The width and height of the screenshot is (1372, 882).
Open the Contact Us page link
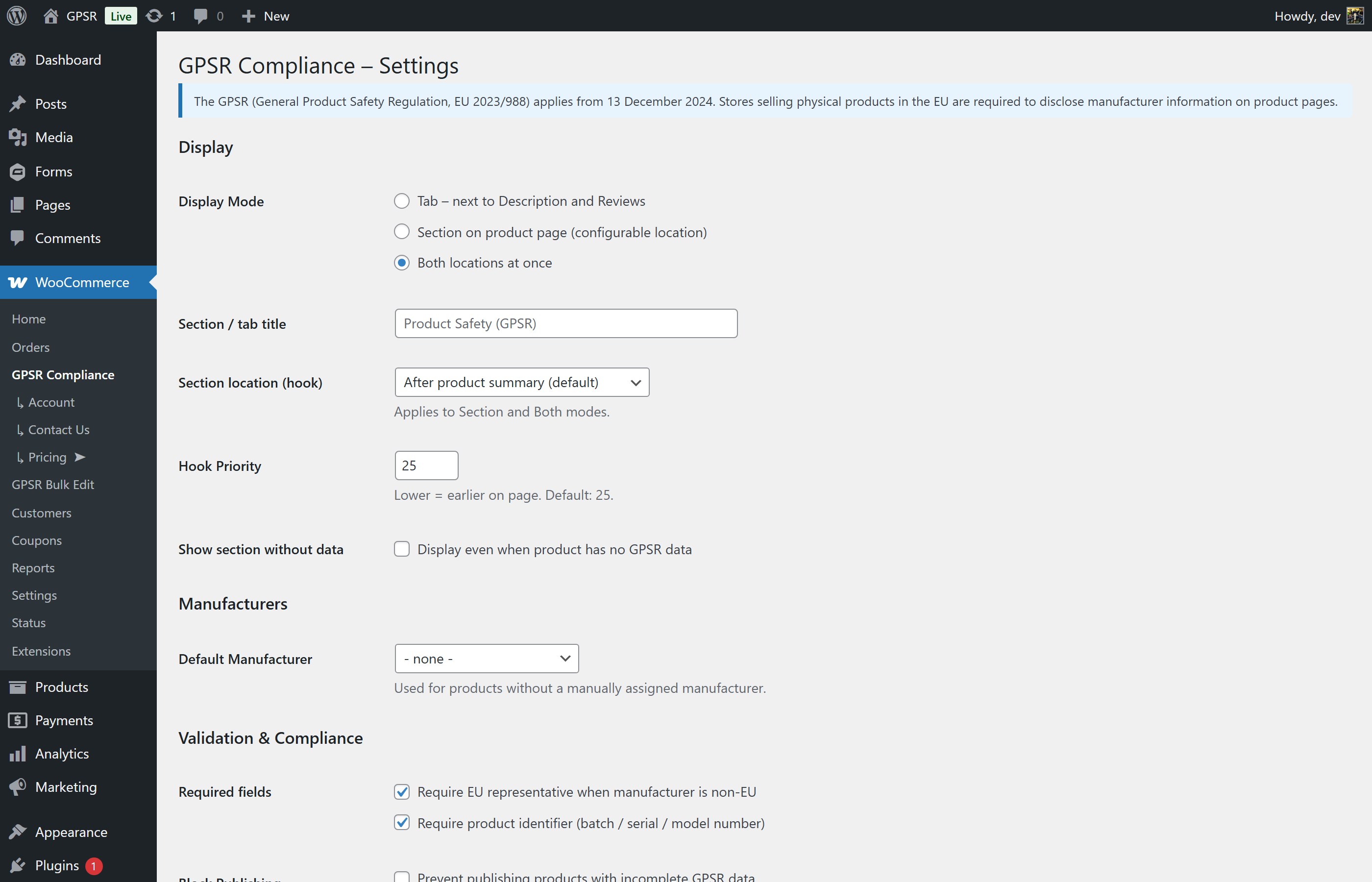58,430
